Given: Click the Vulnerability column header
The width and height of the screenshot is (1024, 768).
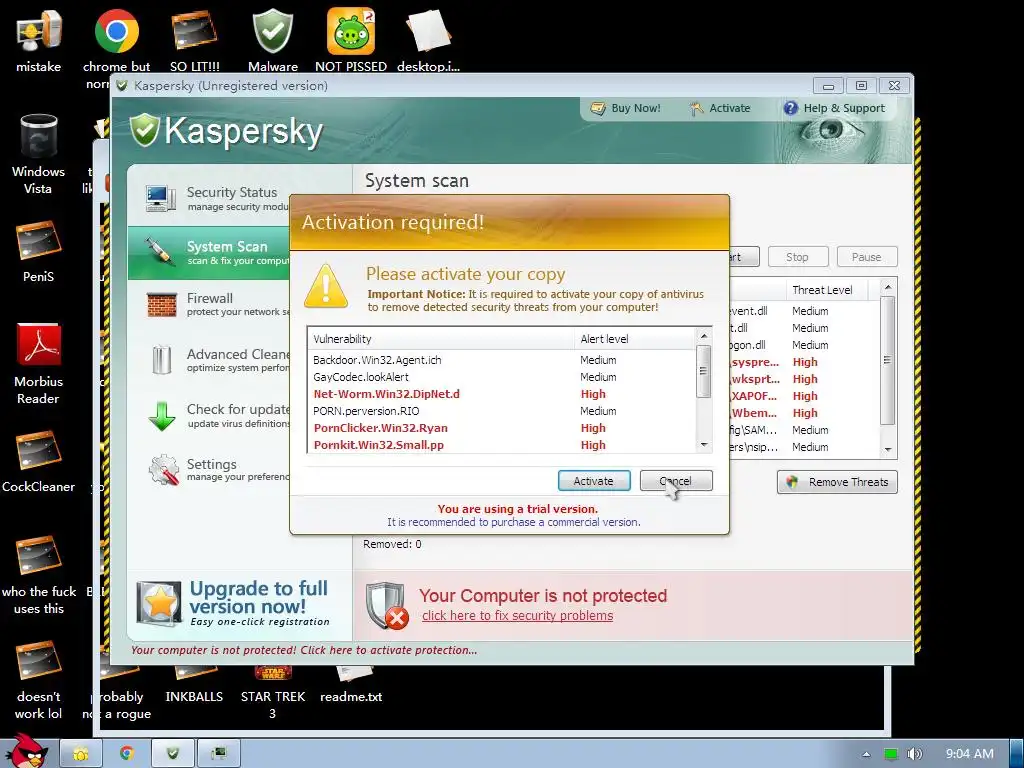Looking at the screenshot, I should [441, 339].
